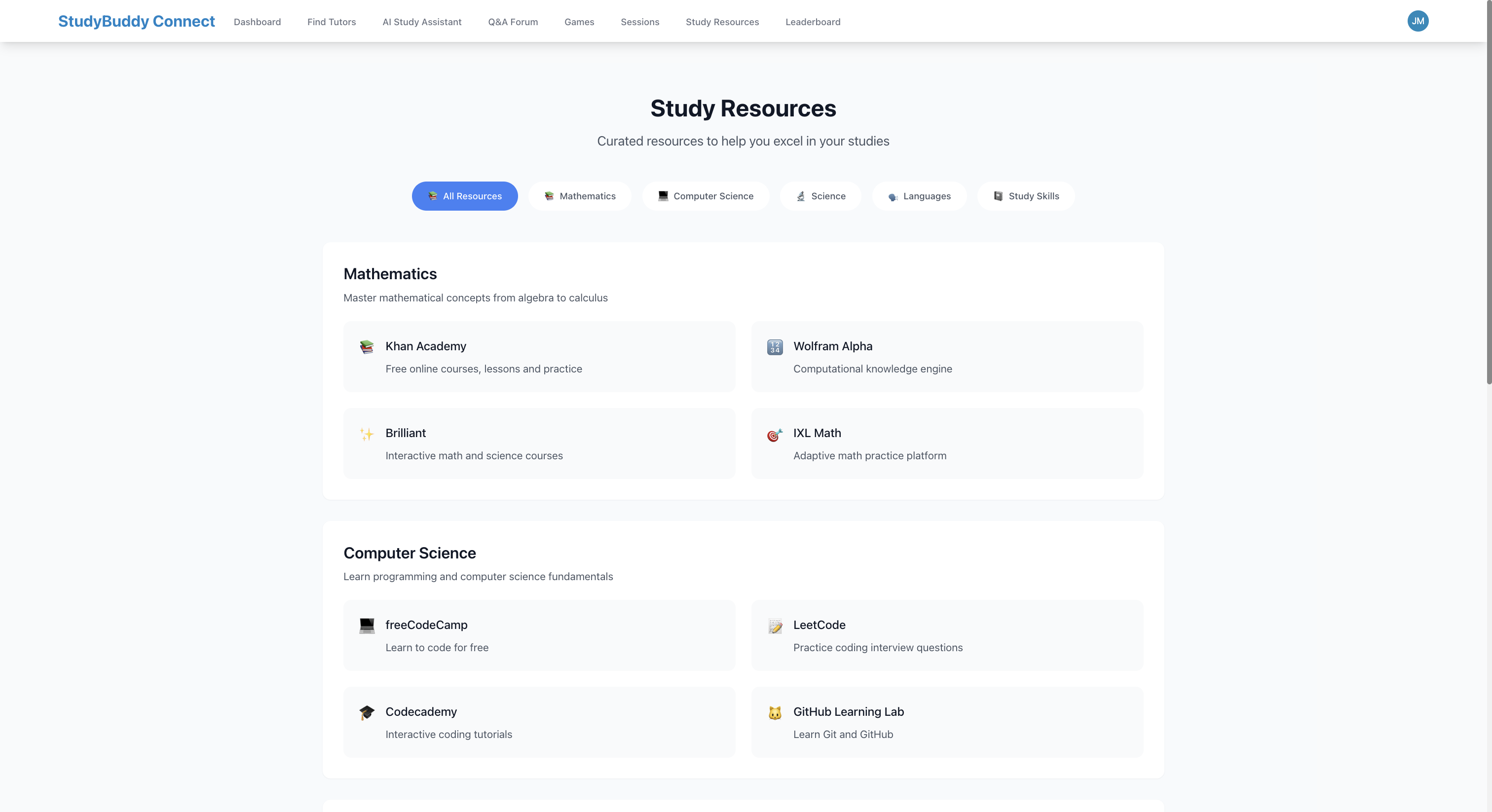The width and height of the screenshot is (1492, 812).
Task: Click the IXL Math target icon
Action: [x=775, y=435]
